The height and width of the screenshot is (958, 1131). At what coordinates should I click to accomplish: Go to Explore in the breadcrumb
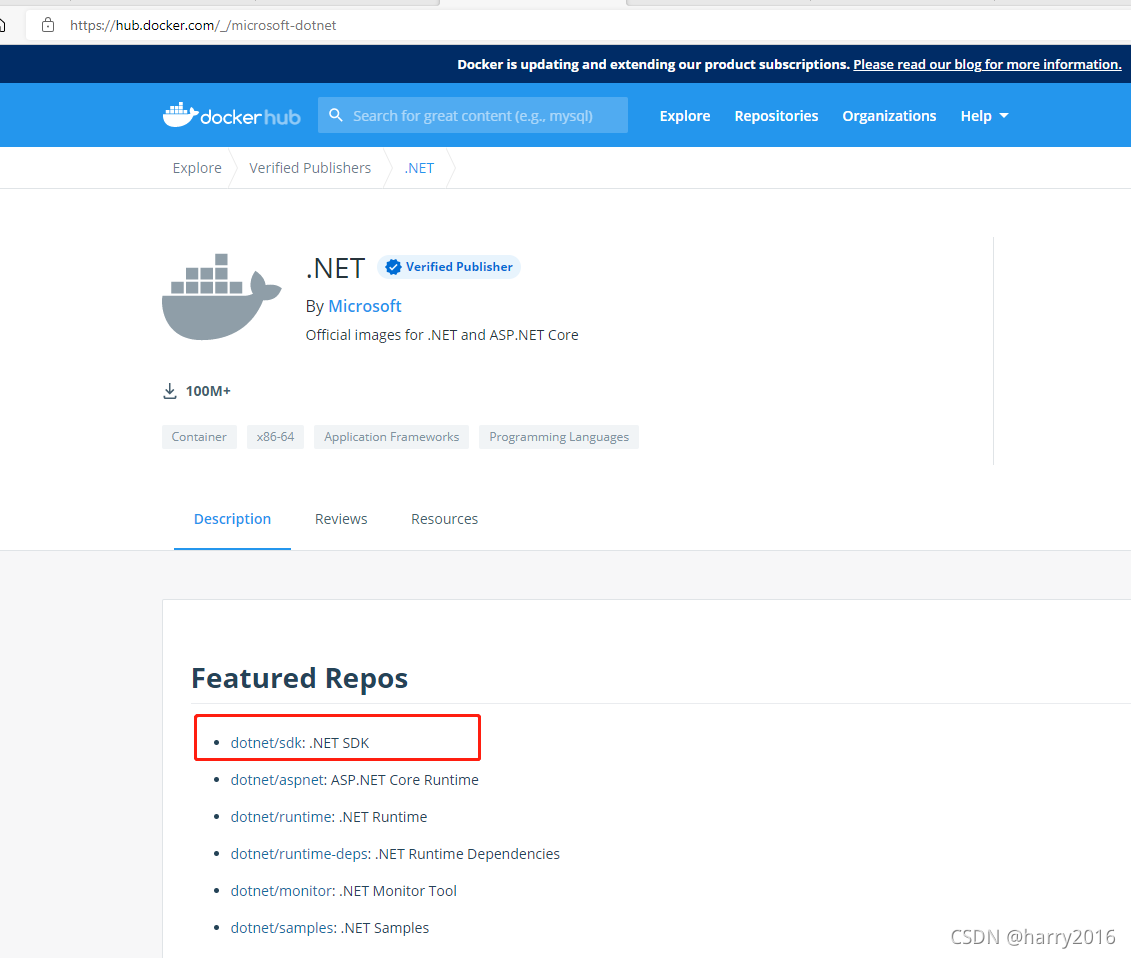tap(197, 168)
